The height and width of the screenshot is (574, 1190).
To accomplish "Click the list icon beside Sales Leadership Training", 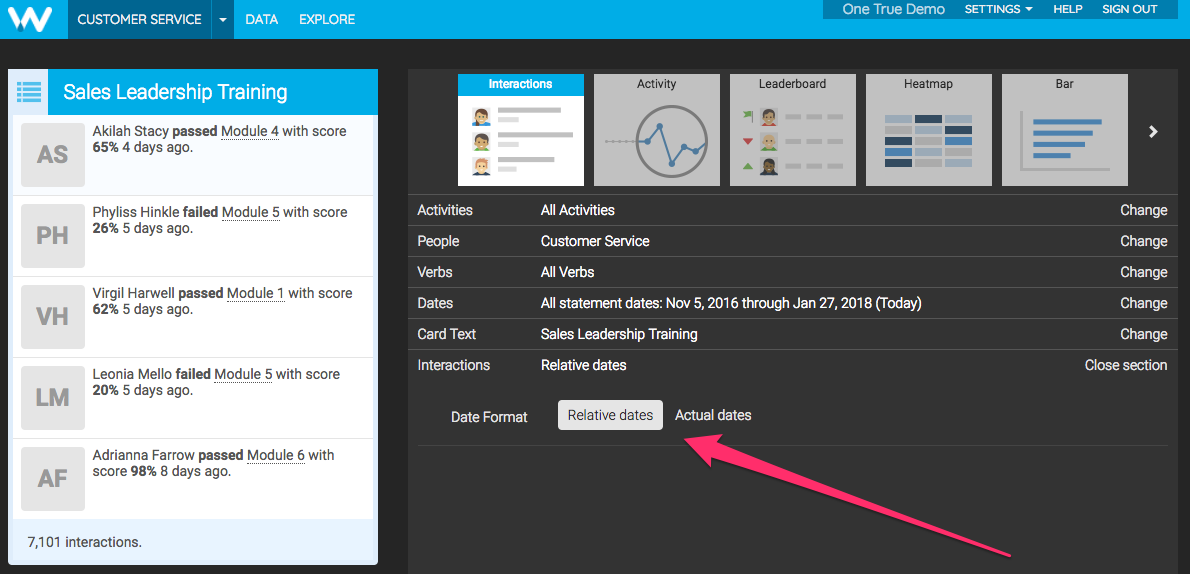I will [x=29, y=92].
